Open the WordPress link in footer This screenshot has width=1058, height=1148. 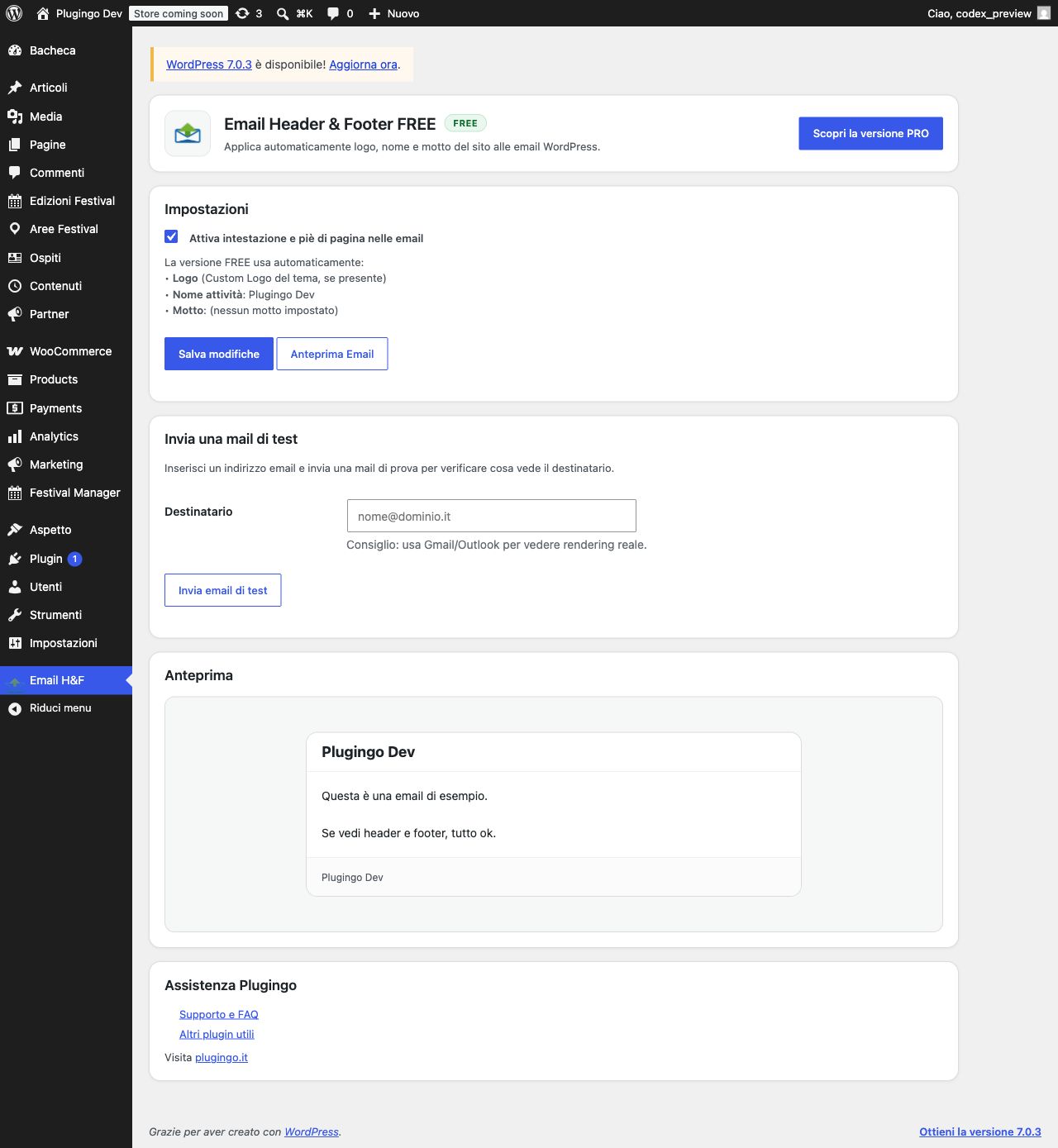click(312, 1131)
